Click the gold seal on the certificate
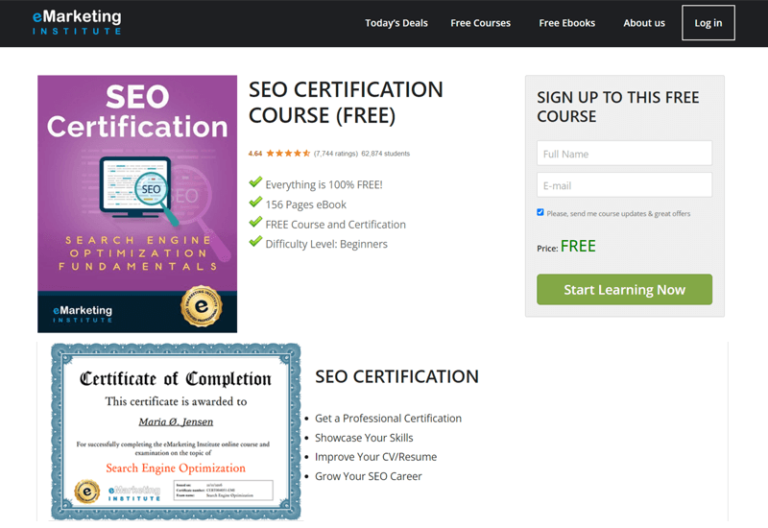Viewport: 768px width, 528px height. pos(87,491)
